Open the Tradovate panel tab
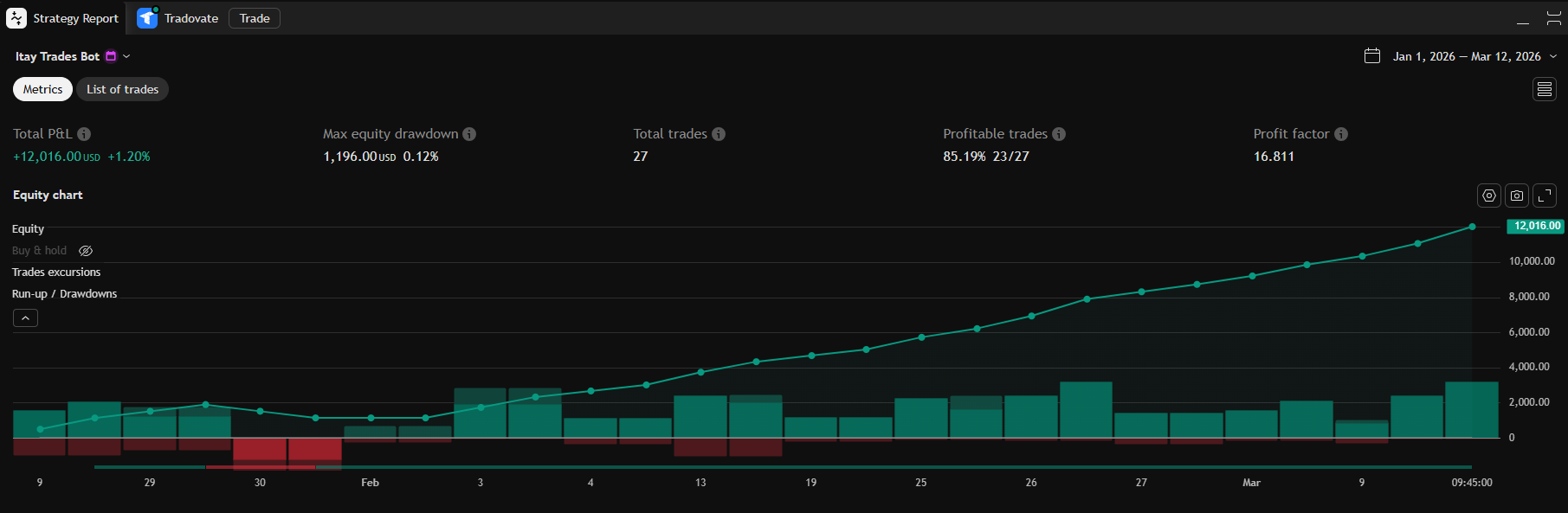Screen dimensions: 1568x513 click(177, 18)
